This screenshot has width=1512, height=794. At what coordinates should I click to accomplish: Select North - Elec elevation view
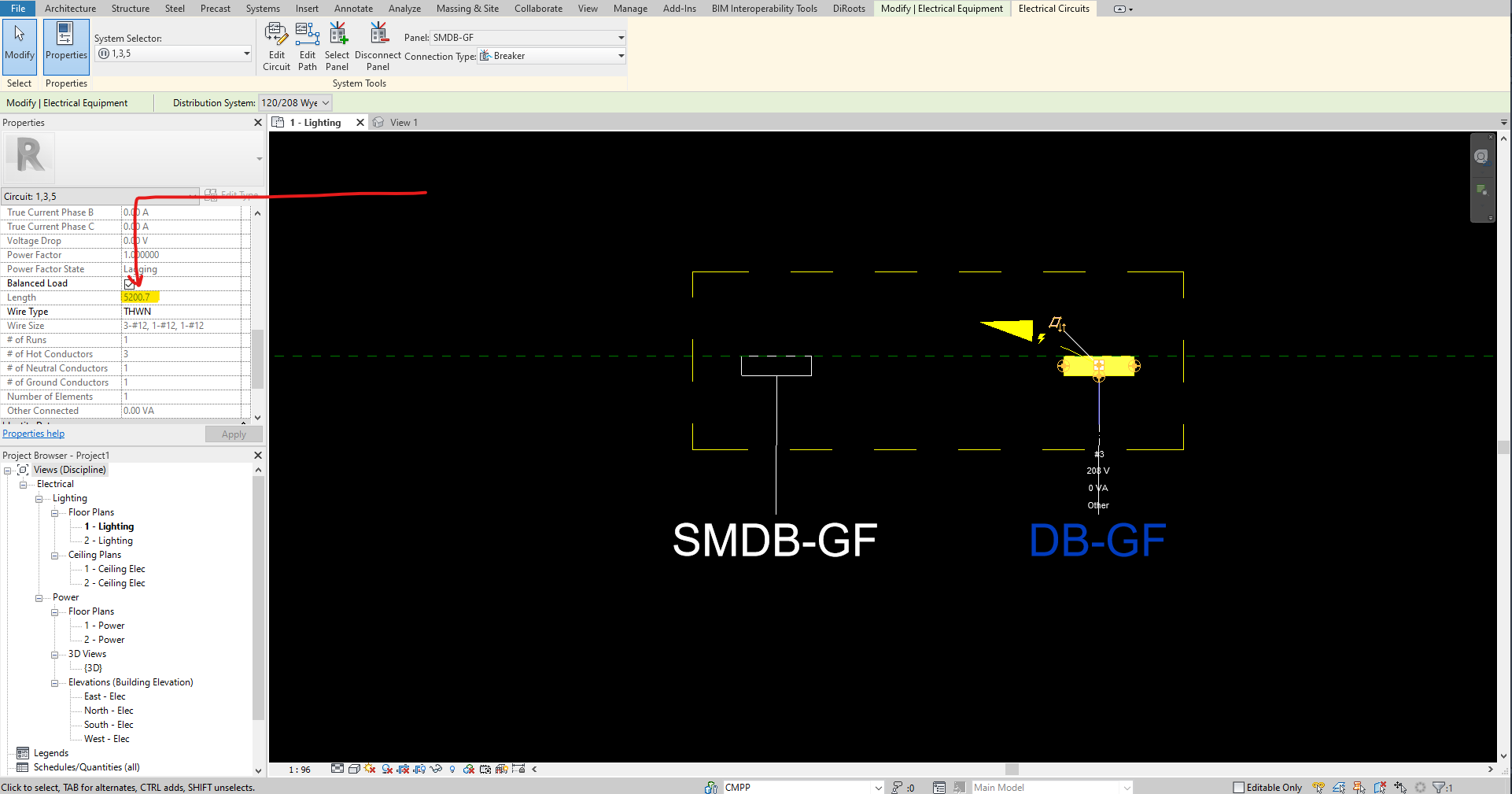click(109, 711)
